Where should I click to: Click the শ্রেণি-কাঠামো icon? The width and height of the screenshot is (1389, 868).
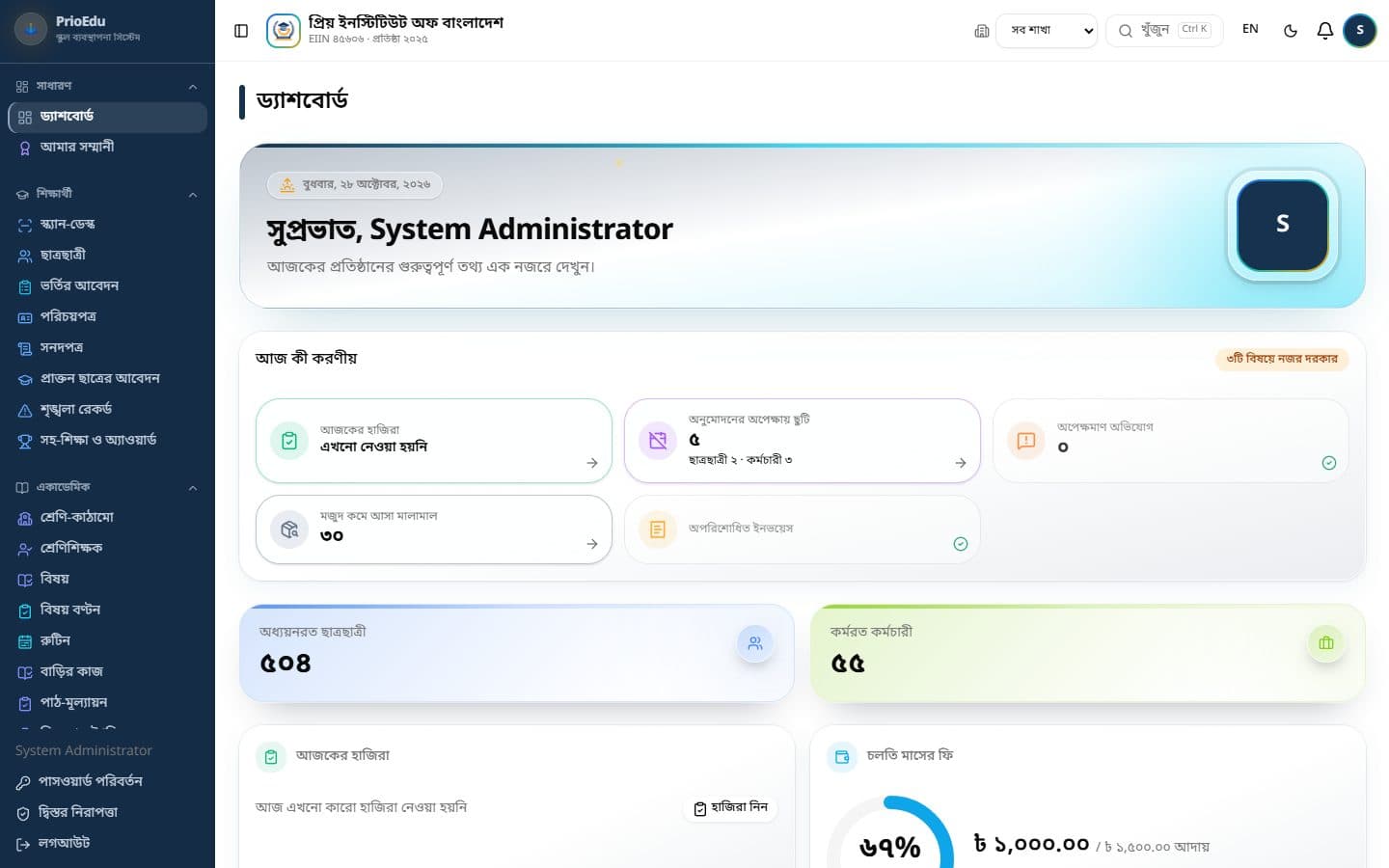(25, 518)
